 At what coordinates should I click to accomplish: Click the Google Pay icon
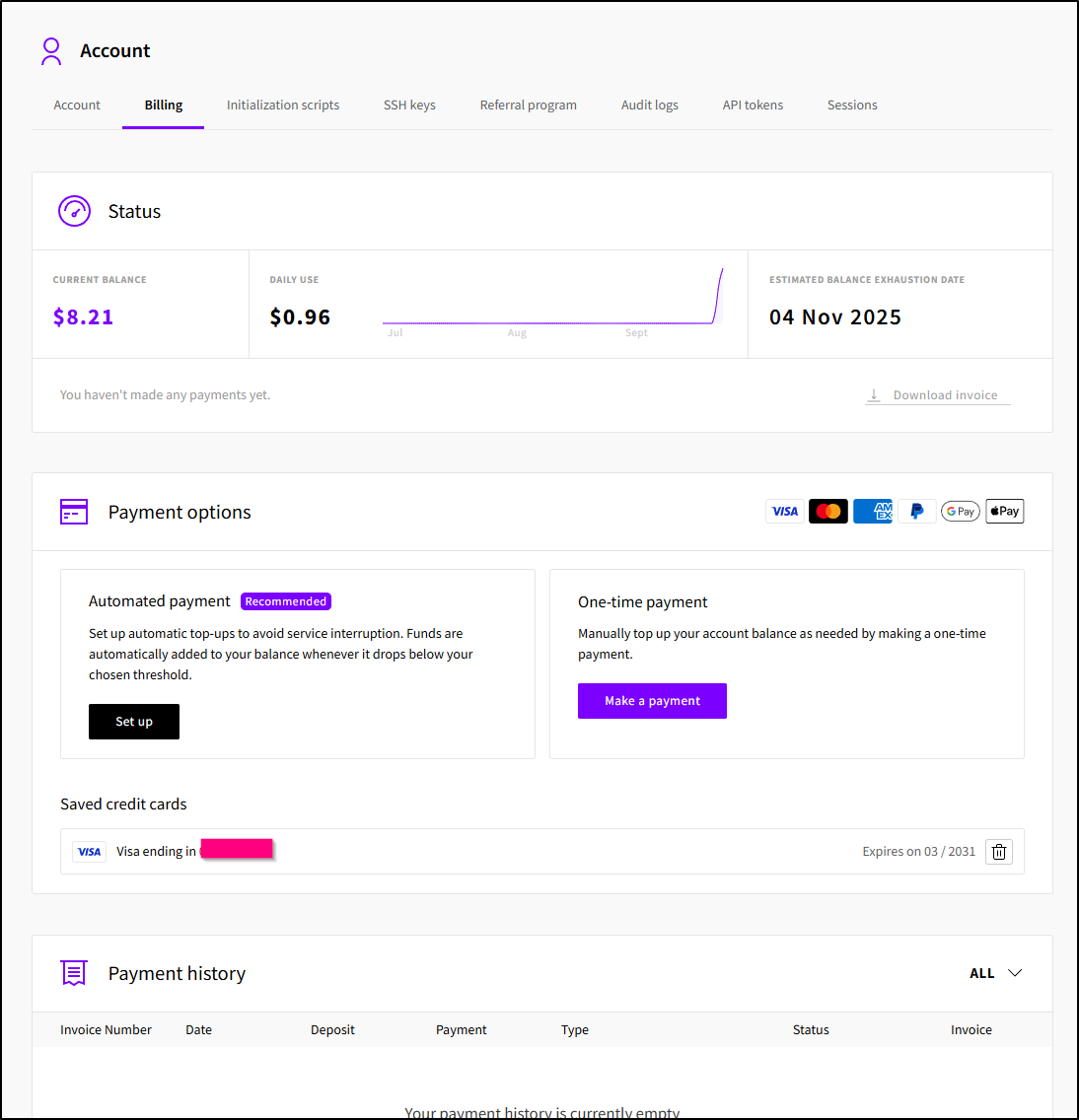tap(960, 512)
